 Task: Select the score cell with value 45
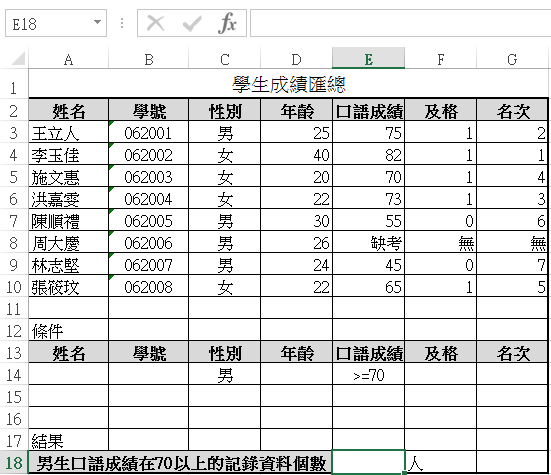[x=369, y=264]
